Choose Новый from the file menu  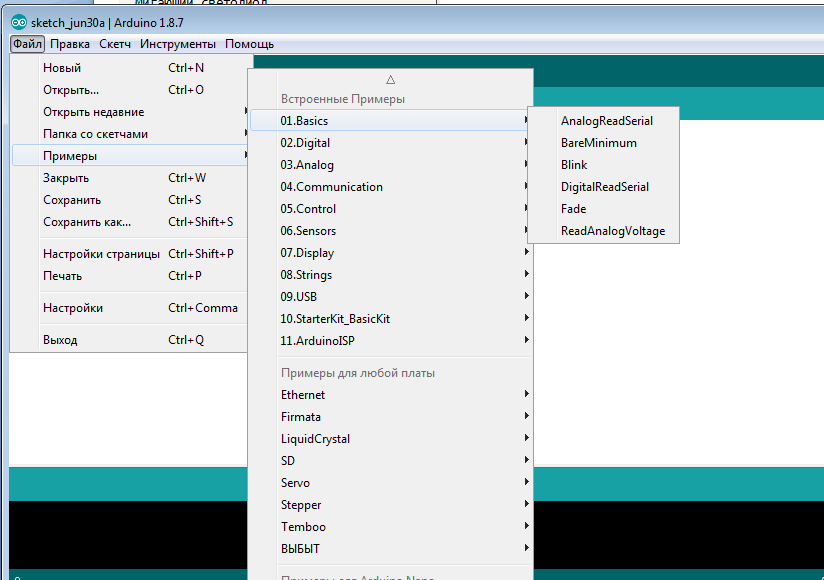coord(129,68)
